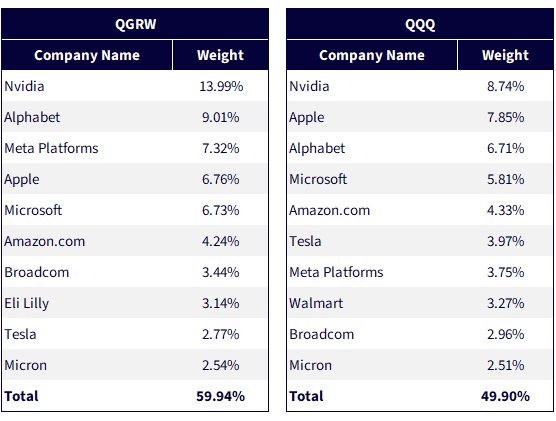
Task: Click Eli Lilly in the QGRW table
Action: click(x=27, y=303)
